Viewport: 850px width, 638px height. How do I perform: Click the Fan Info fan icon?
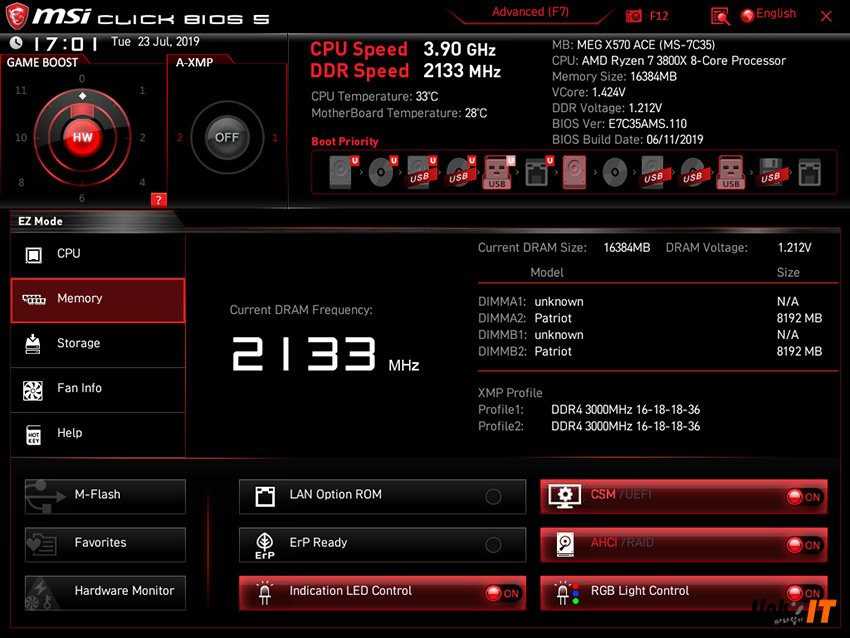coord(33,390)
